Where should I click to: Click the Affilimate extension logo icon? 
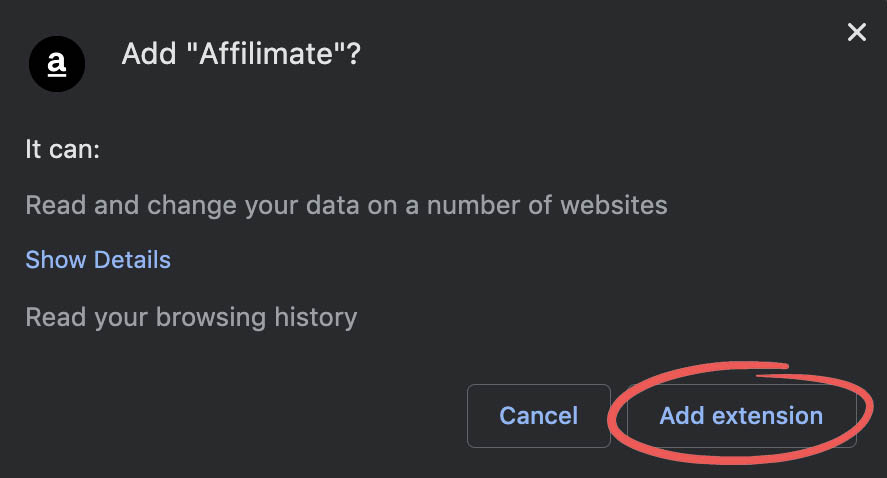coord(57,64)
